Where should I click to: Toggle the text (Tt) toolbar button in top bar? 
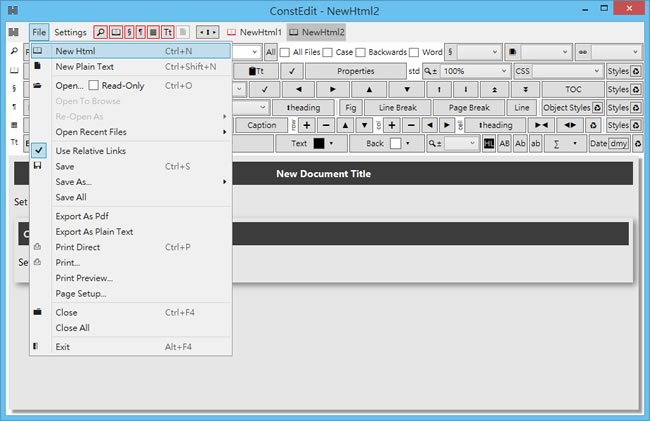point(167,32)
